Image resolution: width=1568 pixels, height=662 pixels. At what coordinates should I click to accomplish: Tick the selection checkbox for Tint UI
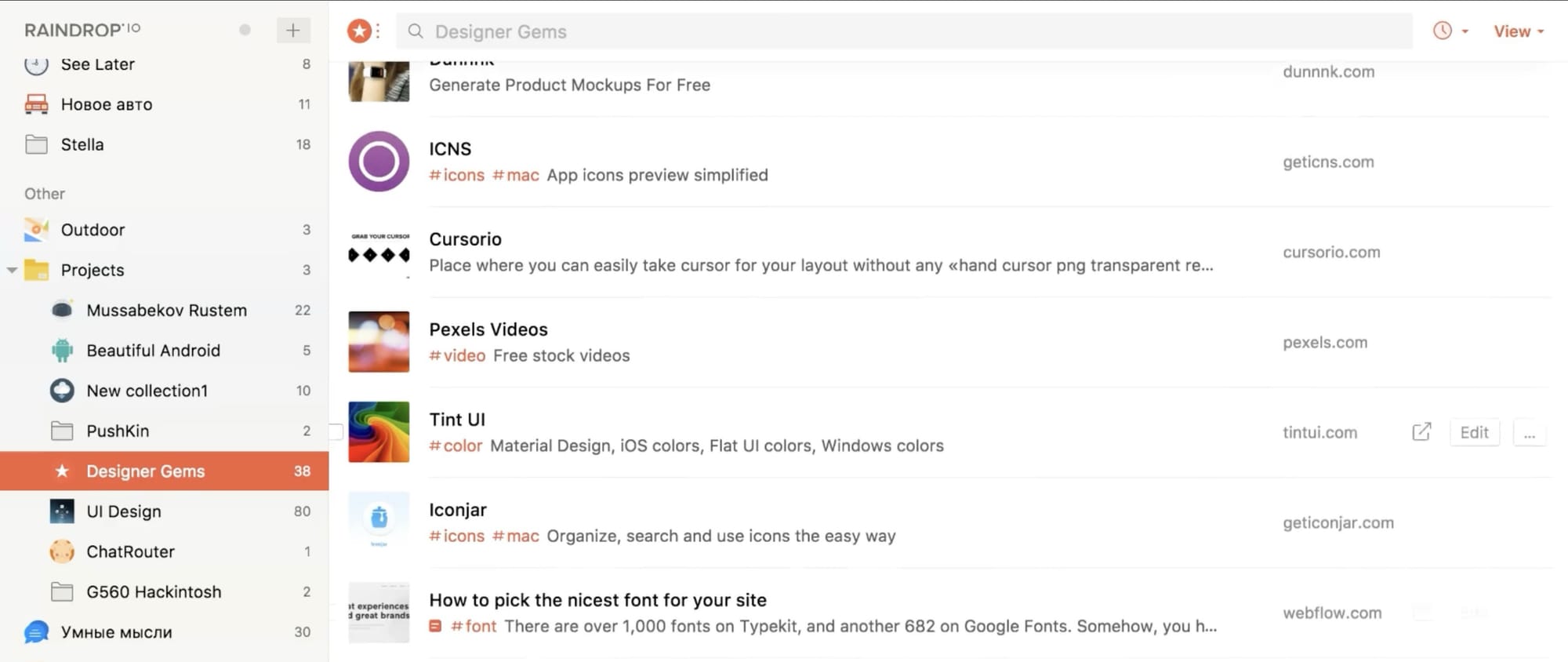[336, 431]
